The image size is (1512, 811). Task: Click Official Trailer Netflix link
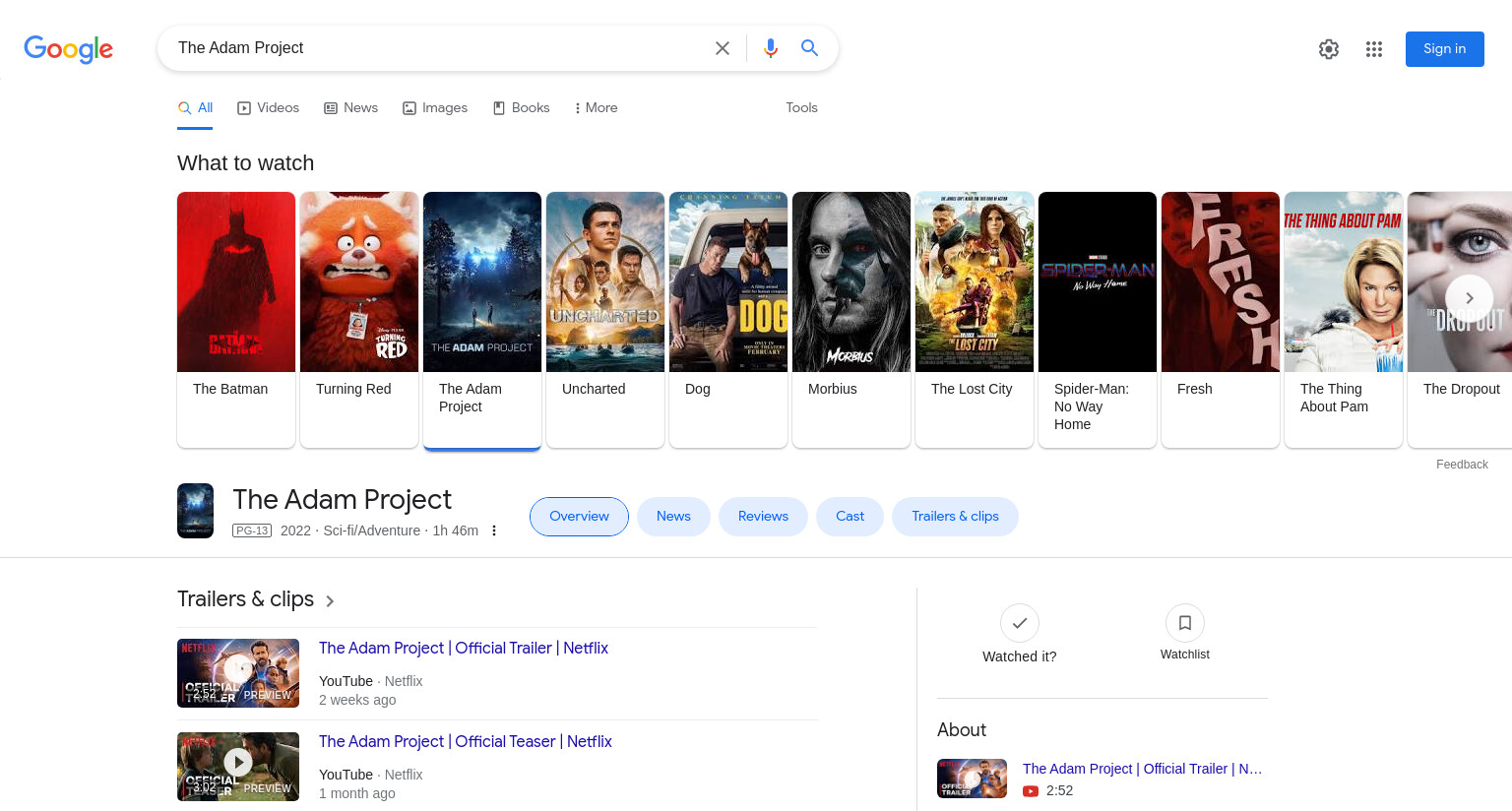(464, 649)
